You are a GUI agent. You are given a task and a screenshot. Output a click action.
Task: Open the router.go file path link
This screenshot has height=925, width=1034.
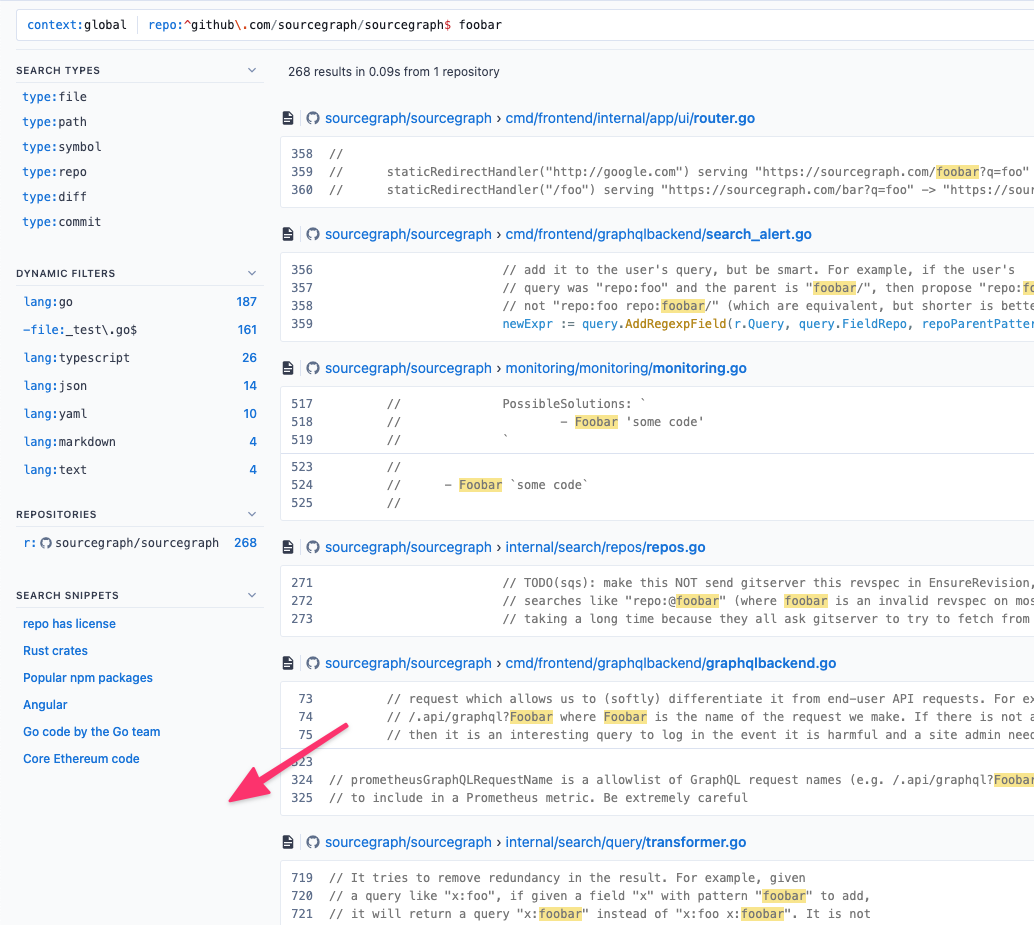point(630,118)
